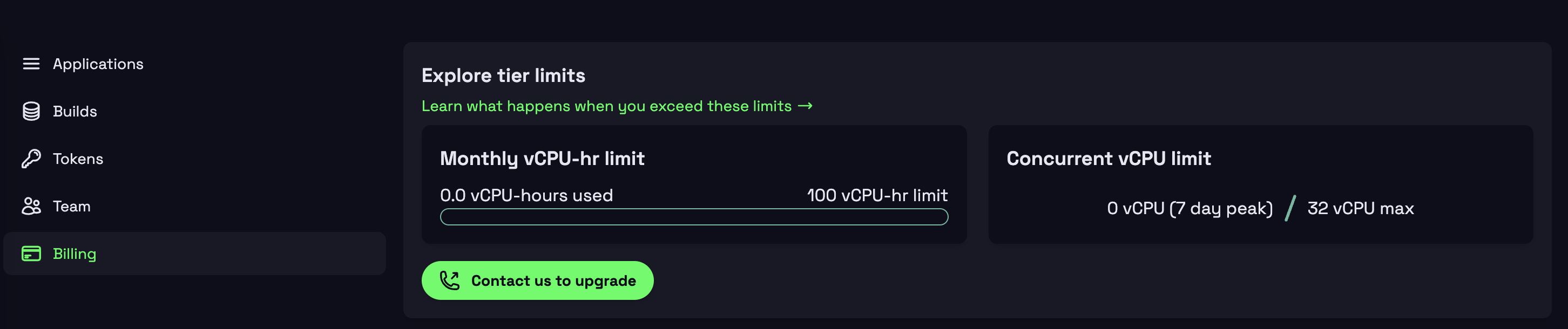Screen dimensions: 1568x329
Task: Click the Tokens key icon
Action: [x=31, y=159]
